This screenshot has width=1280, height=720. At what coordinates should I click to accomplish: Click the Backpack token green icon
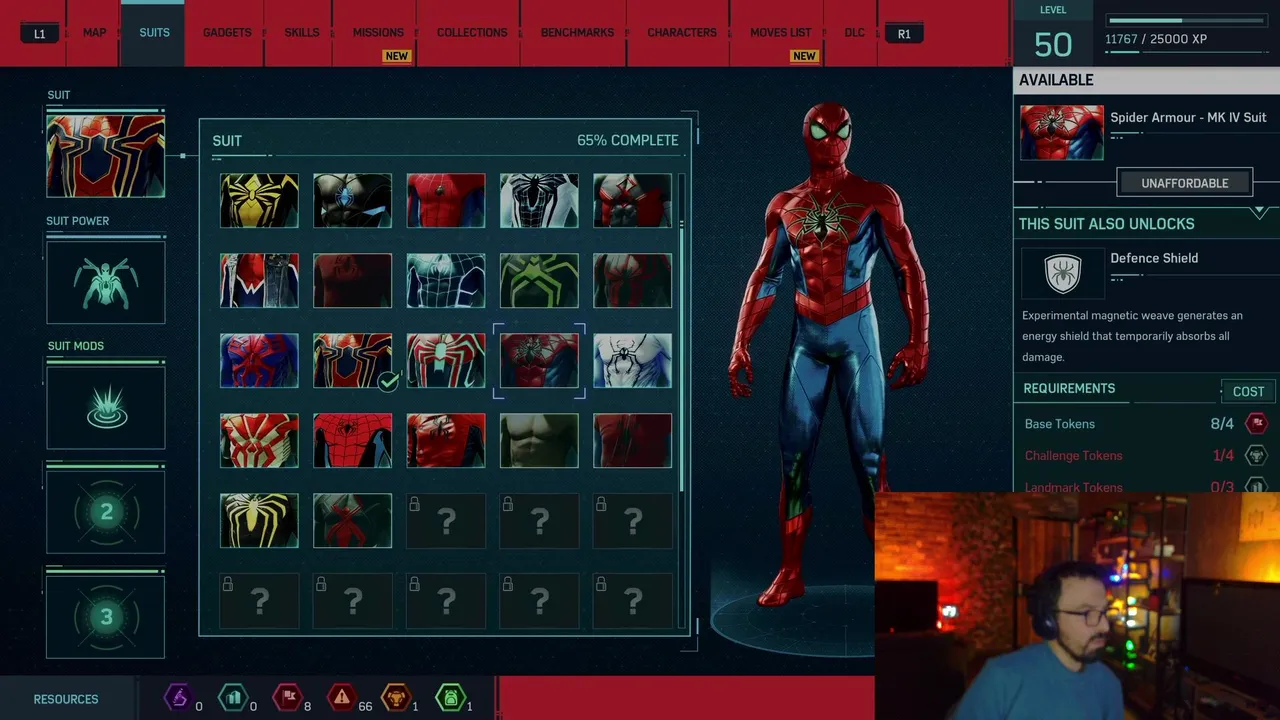(x=450, y=697)
